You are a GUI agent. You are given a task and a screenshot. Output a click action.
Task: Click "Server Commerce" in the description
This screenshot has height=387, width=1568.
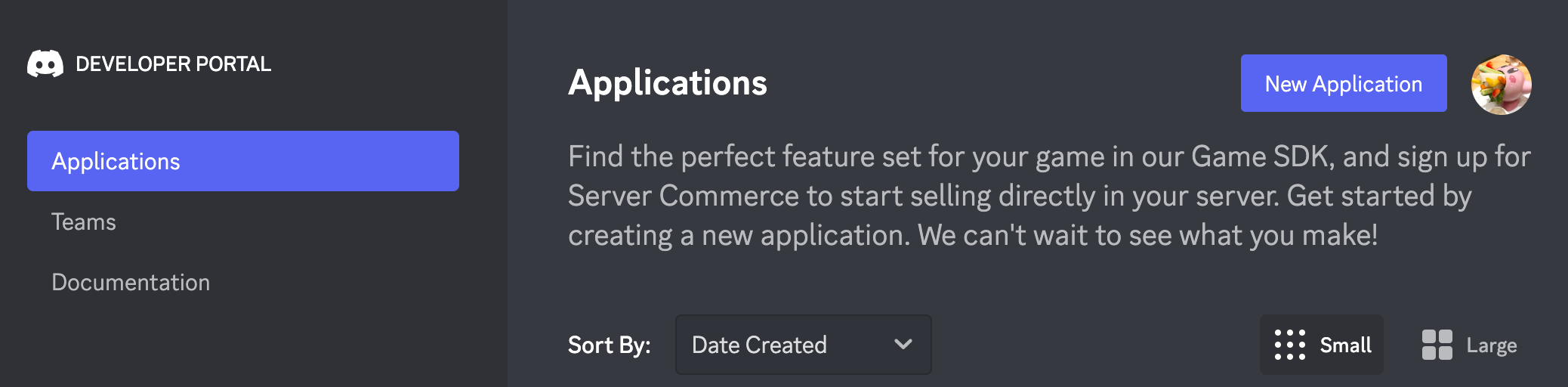[683, 196]
